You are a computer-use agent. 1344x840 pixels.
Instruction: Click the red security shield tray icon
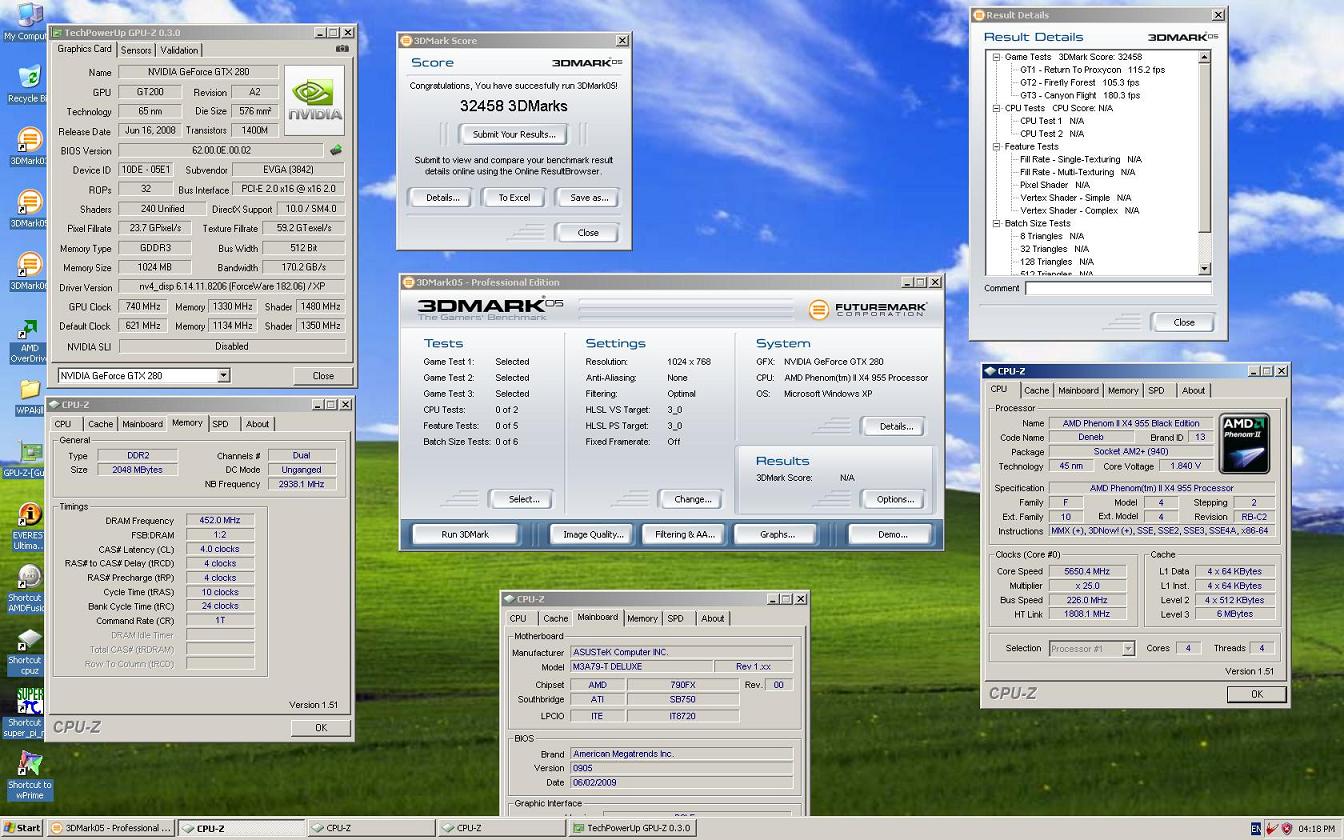(x=1286, y=828)
